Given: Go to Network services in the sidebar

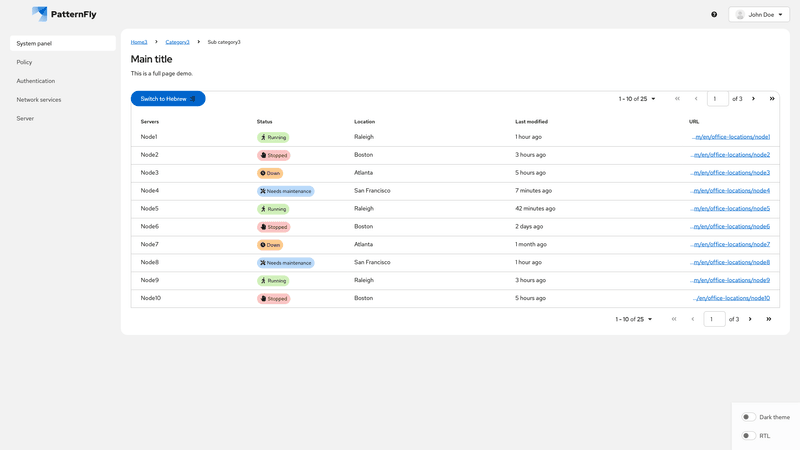Looking at the screenshot, I should 63,99.
